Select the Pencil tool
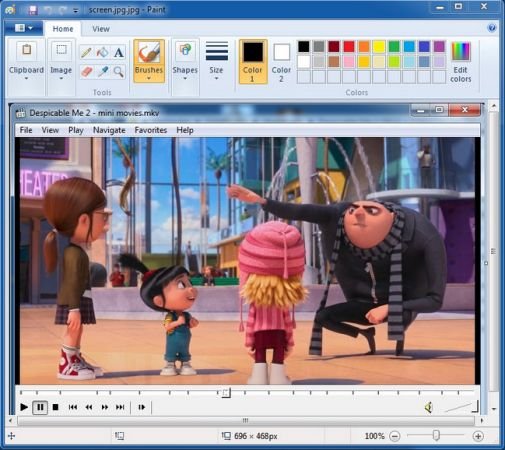 [86, 53]
